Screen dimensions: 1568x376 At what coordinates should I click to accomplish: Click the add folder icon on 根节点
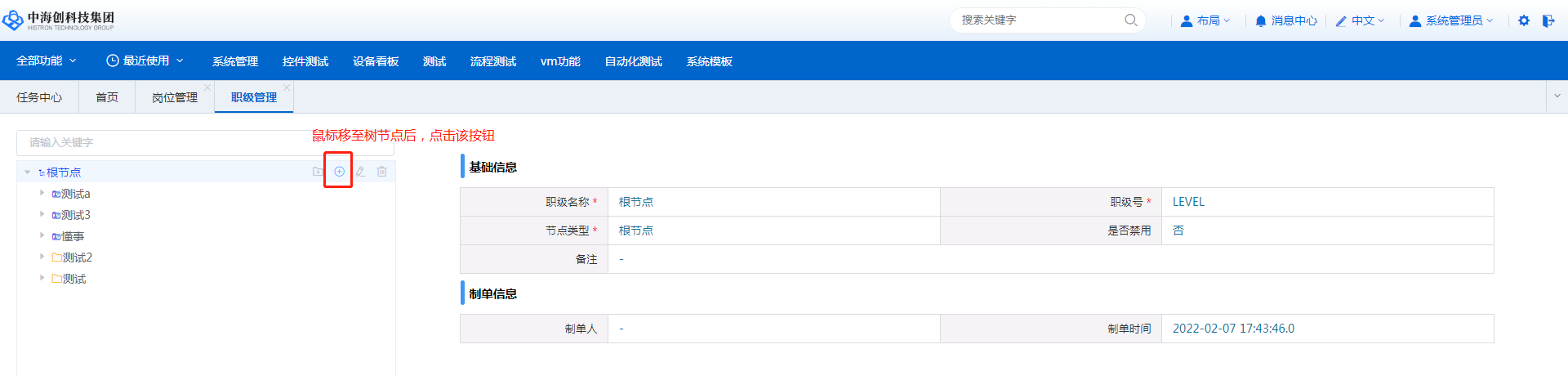[x=318, y=172]
